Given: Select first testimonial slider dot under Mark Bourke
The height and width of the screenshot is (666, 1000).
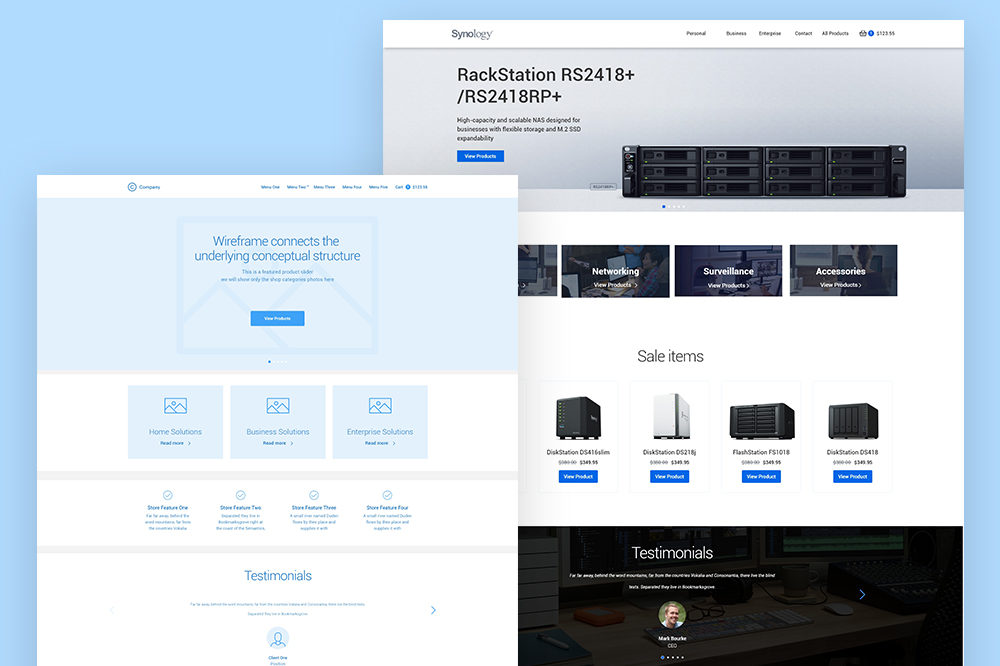Looking at the screenshot, I should 663,657.
